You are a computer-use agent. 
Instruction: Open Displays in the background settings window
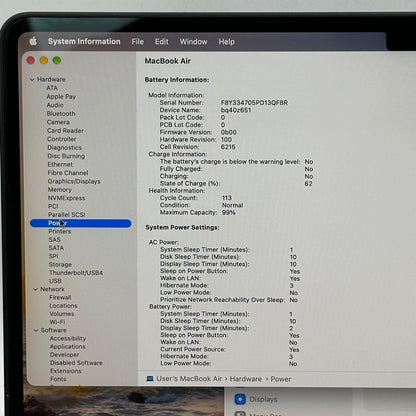263,399
